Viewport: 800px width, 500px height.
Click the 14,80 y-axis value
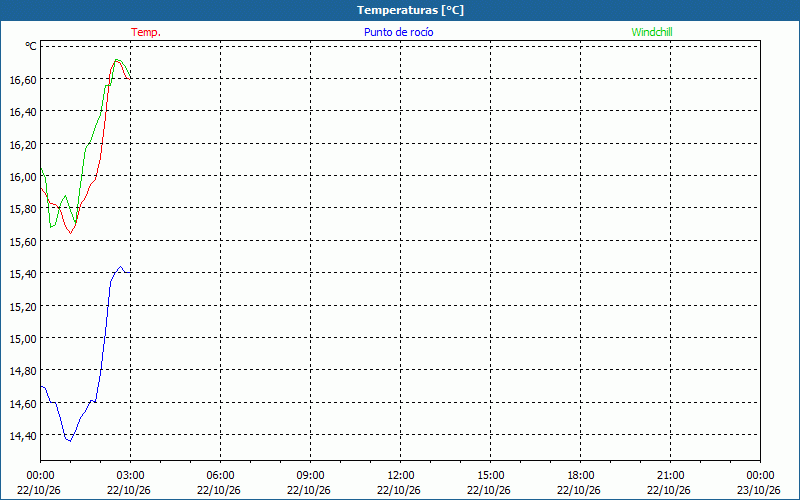tap(23, 371)
